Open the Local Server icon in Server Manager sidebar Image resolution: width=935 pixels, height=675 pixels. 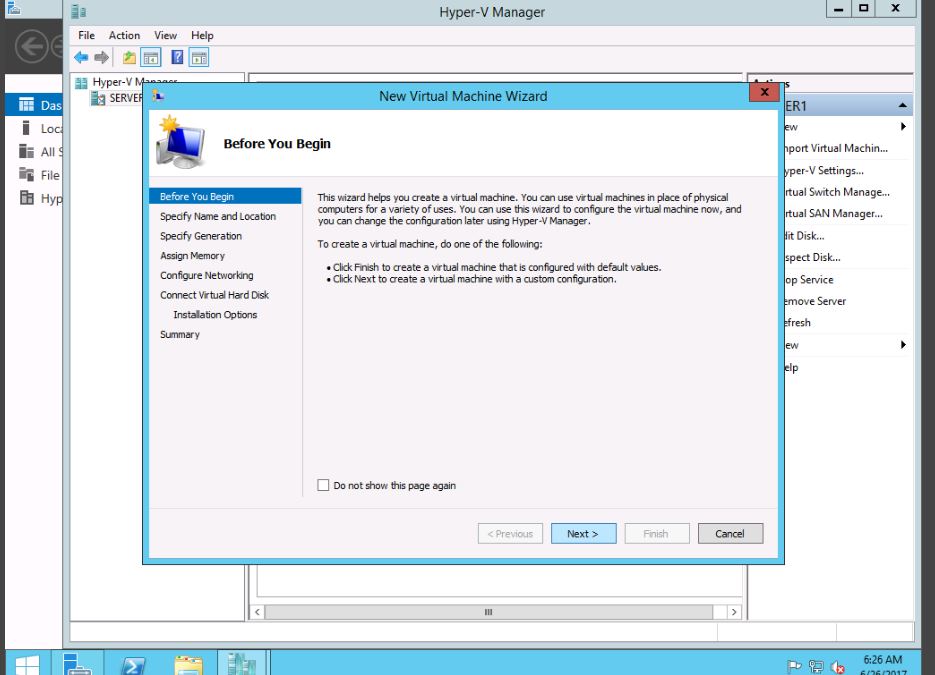click(26, 128)
